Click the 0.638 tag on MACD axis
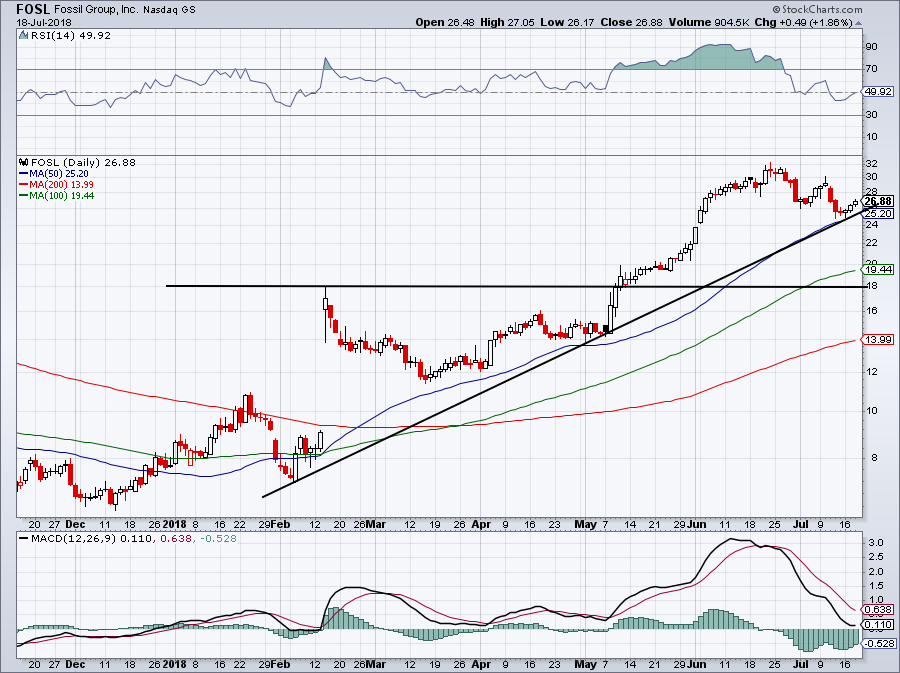 (x=879, y=610)
